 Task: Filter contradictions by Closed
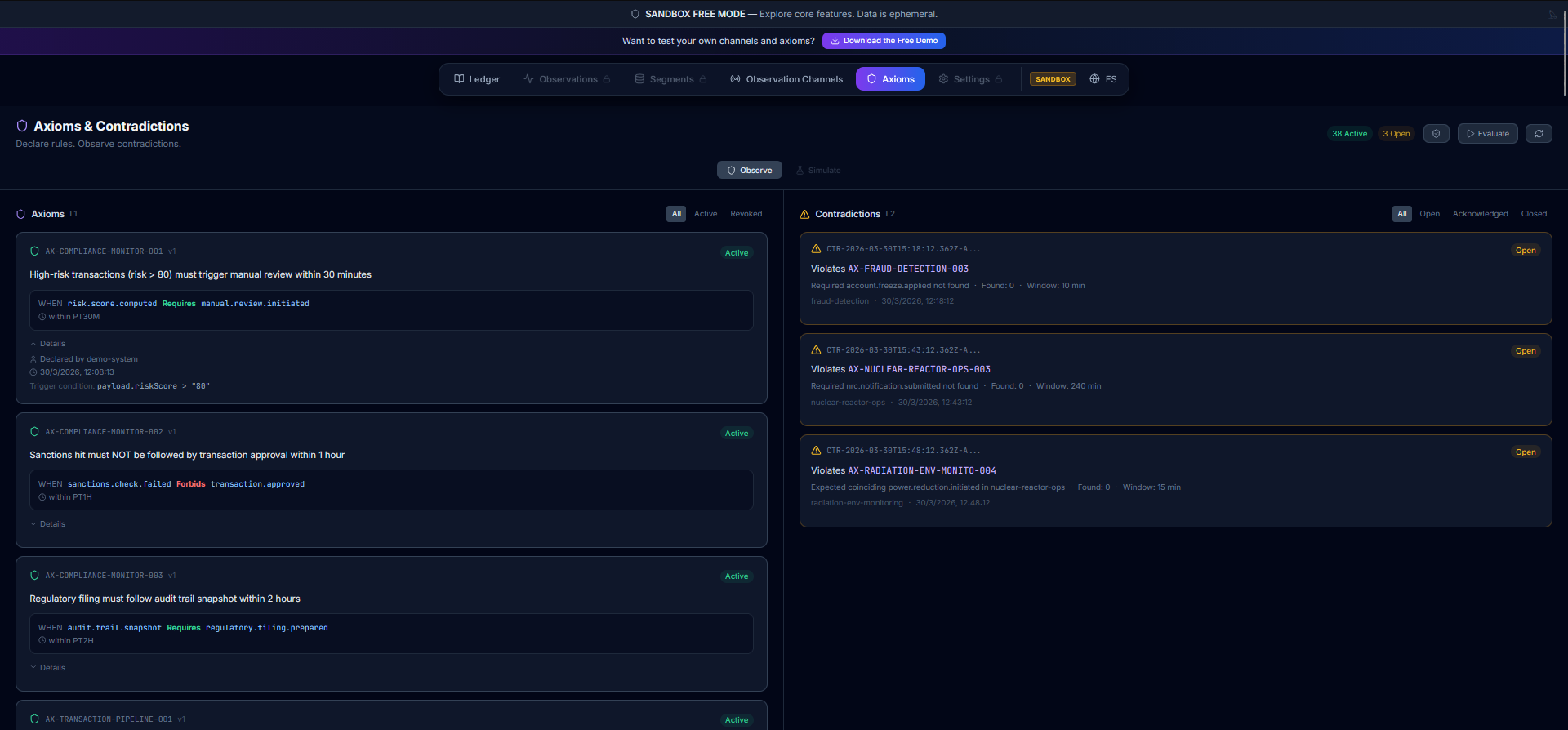pyautogui.click(x=1534, y=214)
